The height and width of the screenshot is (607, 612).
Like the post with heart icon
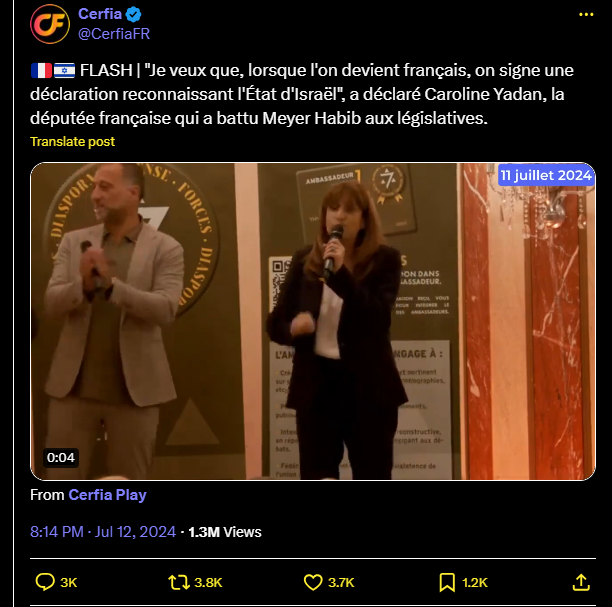point(313,582)
